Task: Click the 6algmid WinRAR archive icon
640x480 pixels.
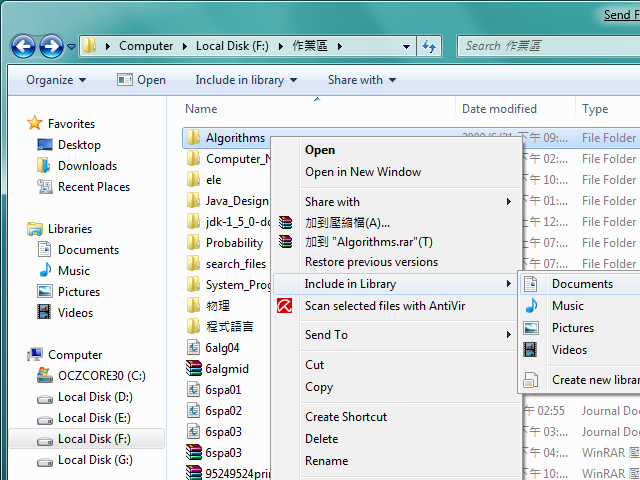Action: pyautogui.click(x=193, y=369)
